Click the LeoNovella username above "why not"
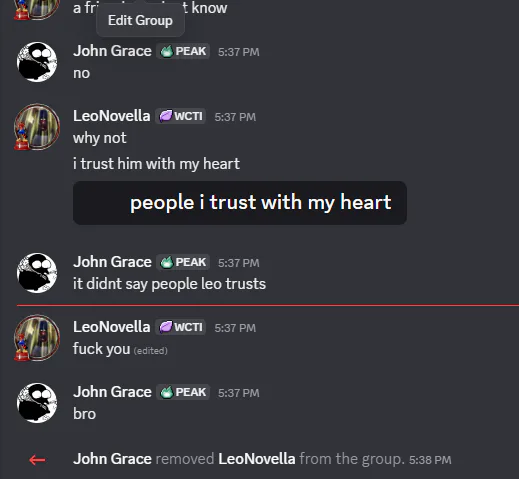Viewport: 519px width, 479px height. pos(112,116)
